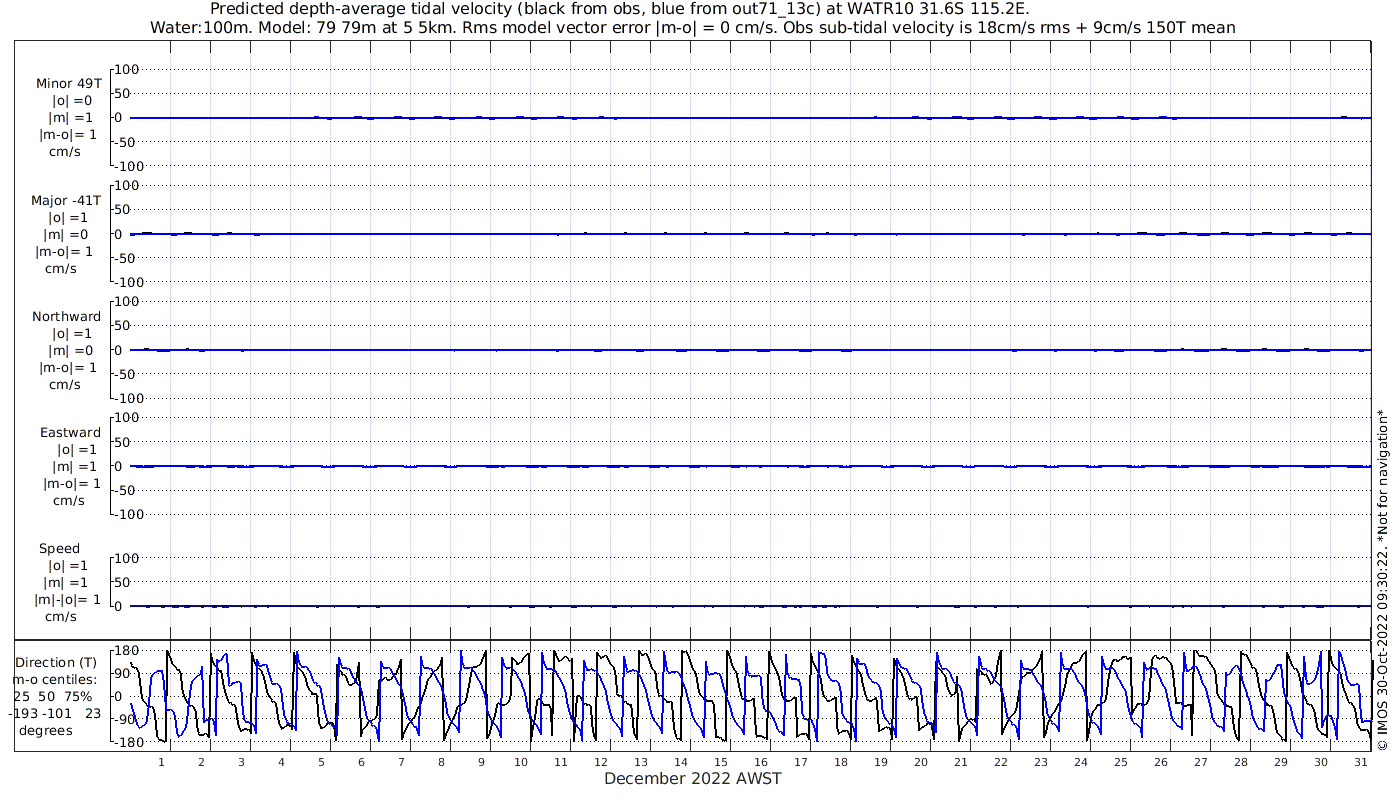
Task: Click the 'm-o centiles:' label
Action: pyautogui.click(x=56, y=680)
